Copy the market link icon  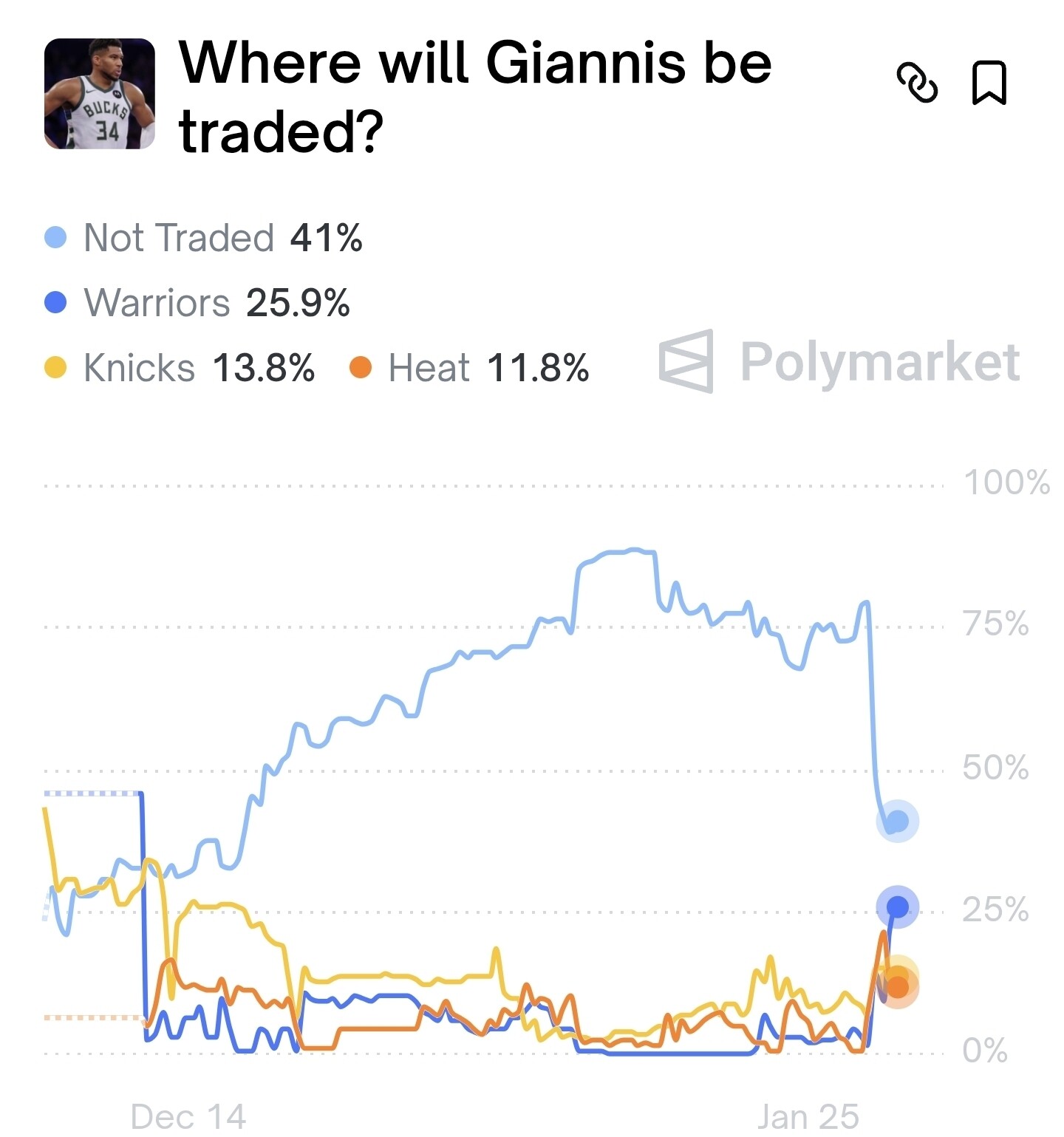(x=916, y=82)
